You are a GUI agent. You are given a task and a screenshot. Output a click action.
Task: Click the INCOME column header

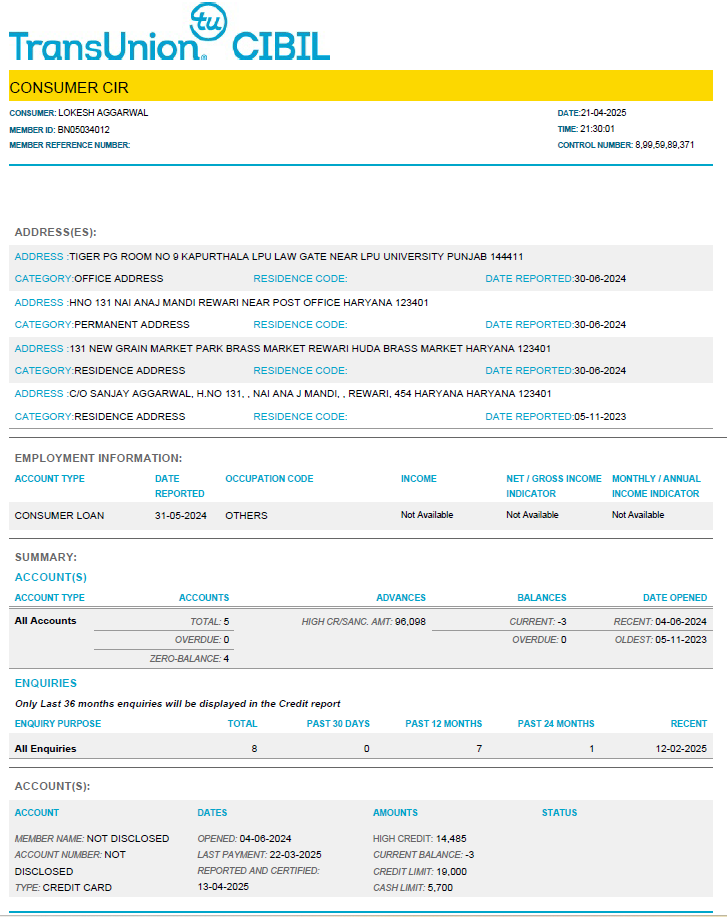click(419, 479)
